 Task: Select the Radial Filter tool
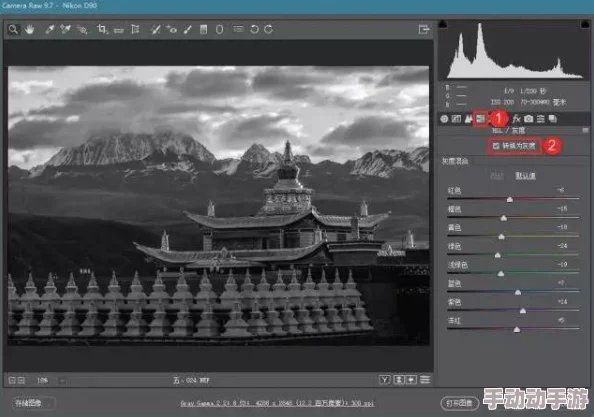click(219, 29)
